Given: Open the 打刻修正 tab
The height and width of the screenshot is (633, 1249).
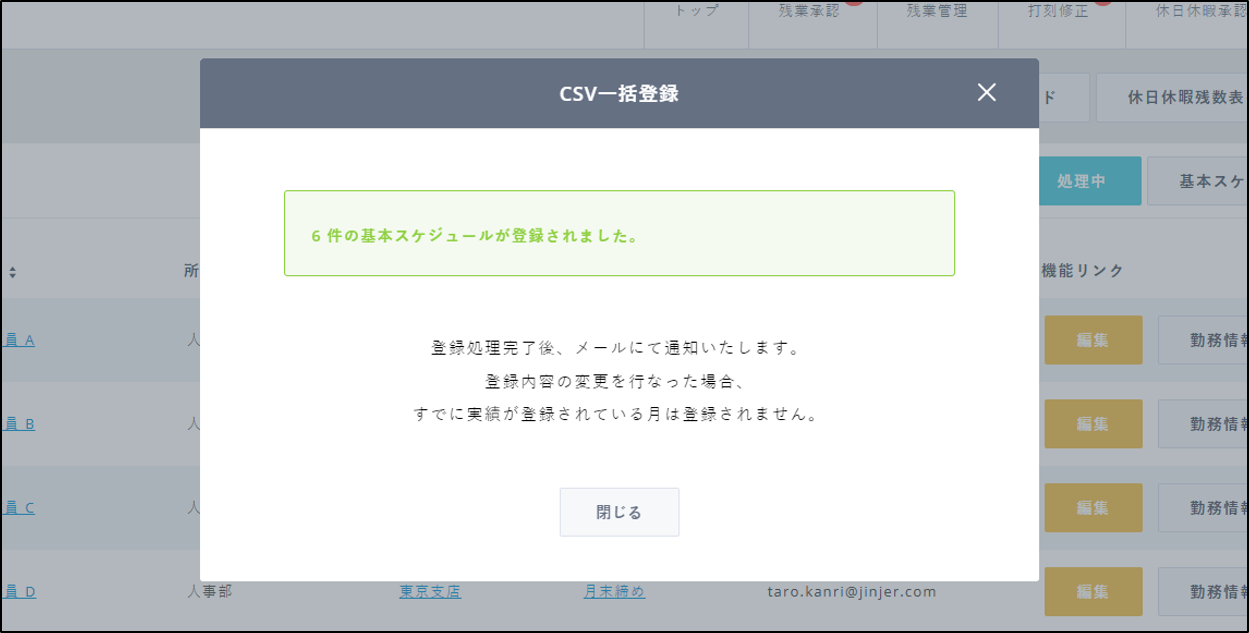Looking at the screenshot, I should point(1062,13).
